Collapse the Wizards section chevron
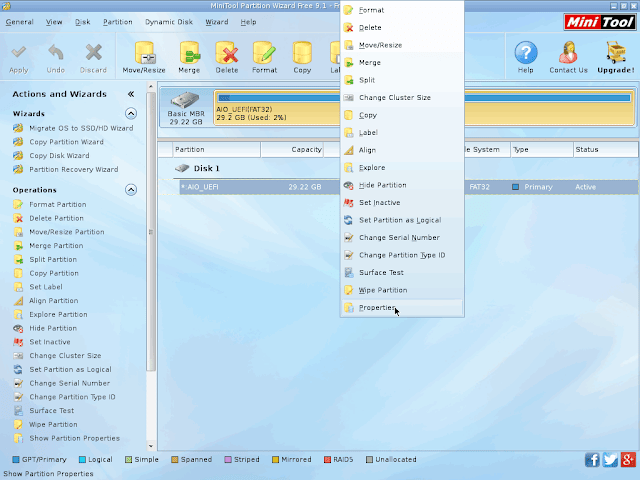Image resolution: width=640 pixels, height=480 pixels. point(131,113)
